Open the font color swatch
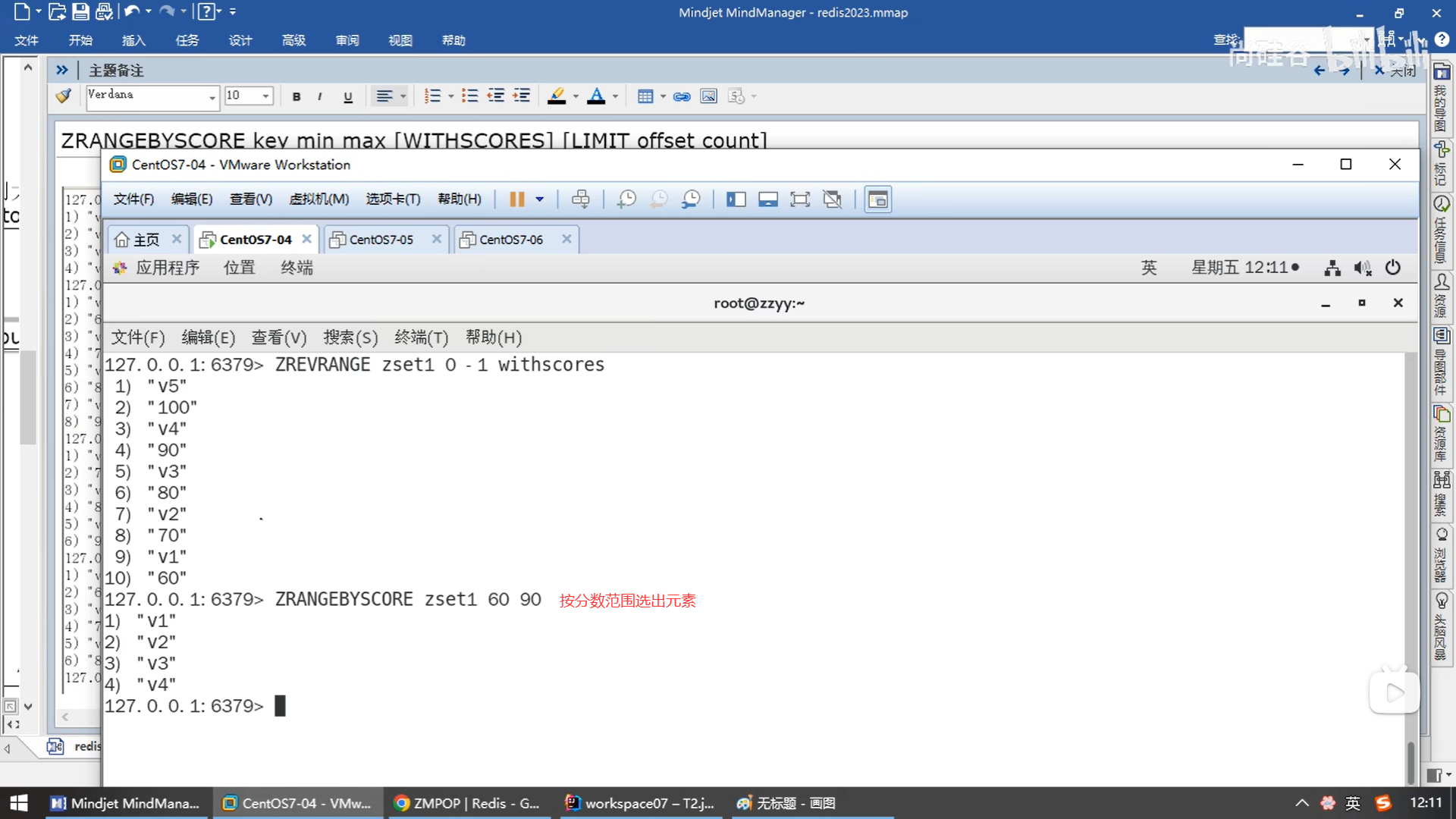1456x819 pixels. (597, 96)
